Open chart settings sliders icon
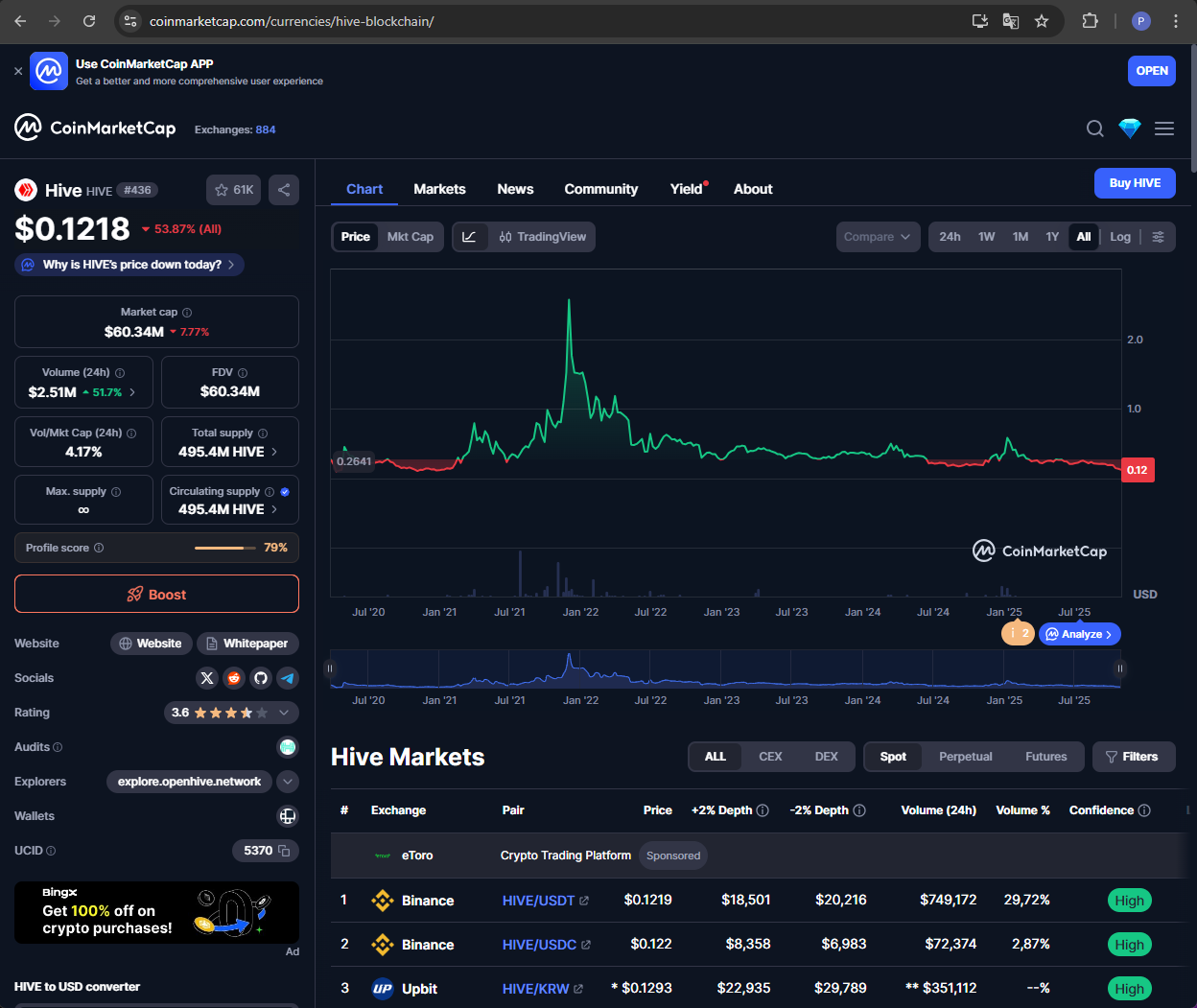Viewport: 1197px width, 1008px height. click(x=1159, y=237)
